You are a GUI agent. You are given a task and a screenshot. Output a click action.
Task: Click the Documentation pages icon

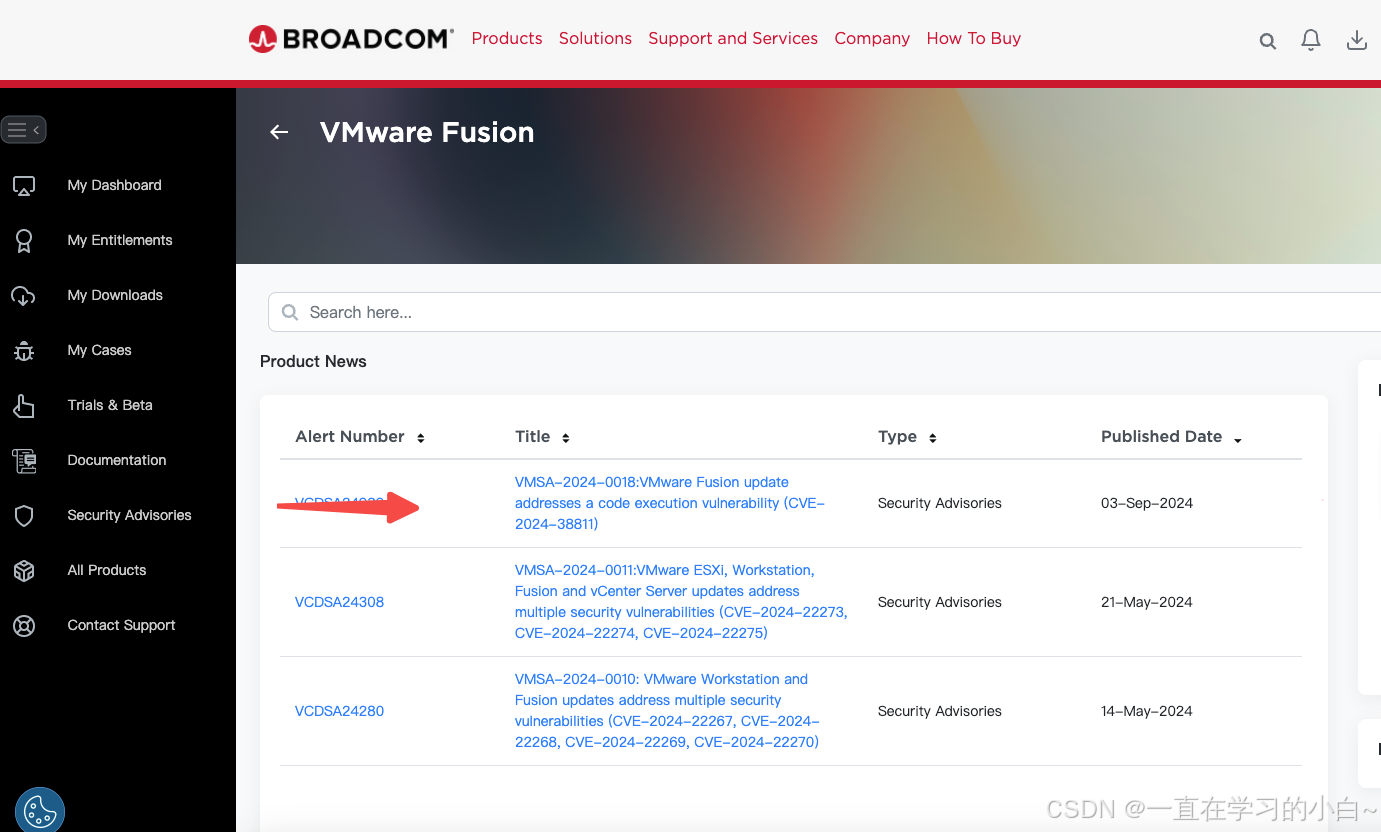click(24, 461)
